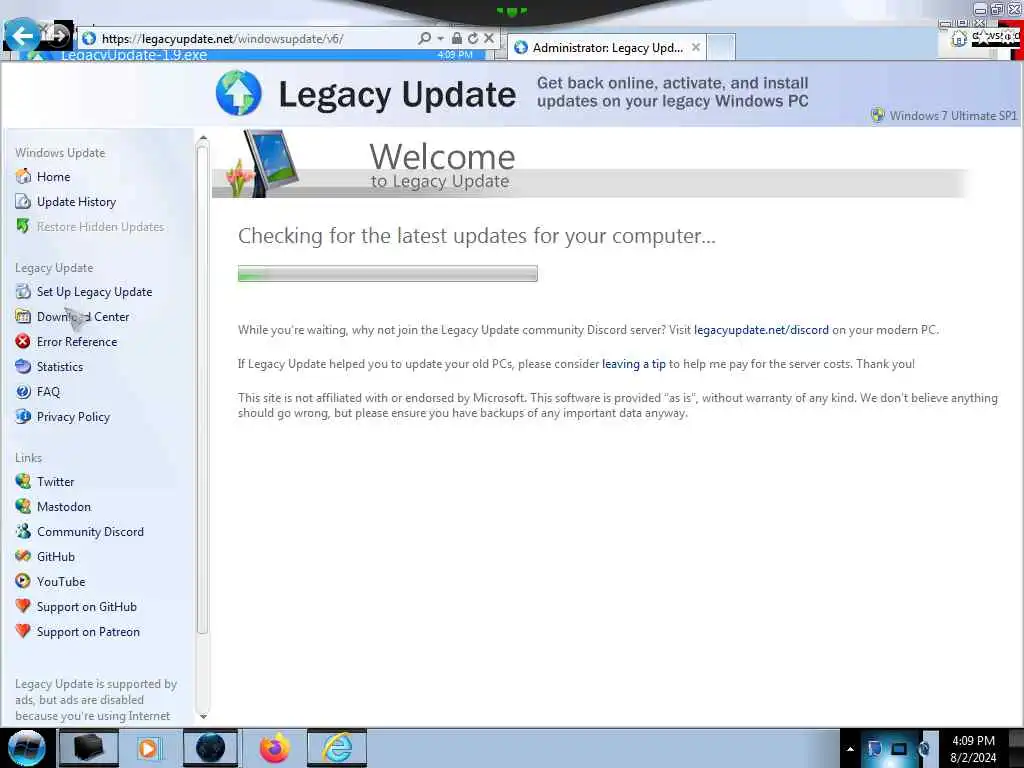Open the Windows Start button

pyautogui.click(x=26, y=748)
